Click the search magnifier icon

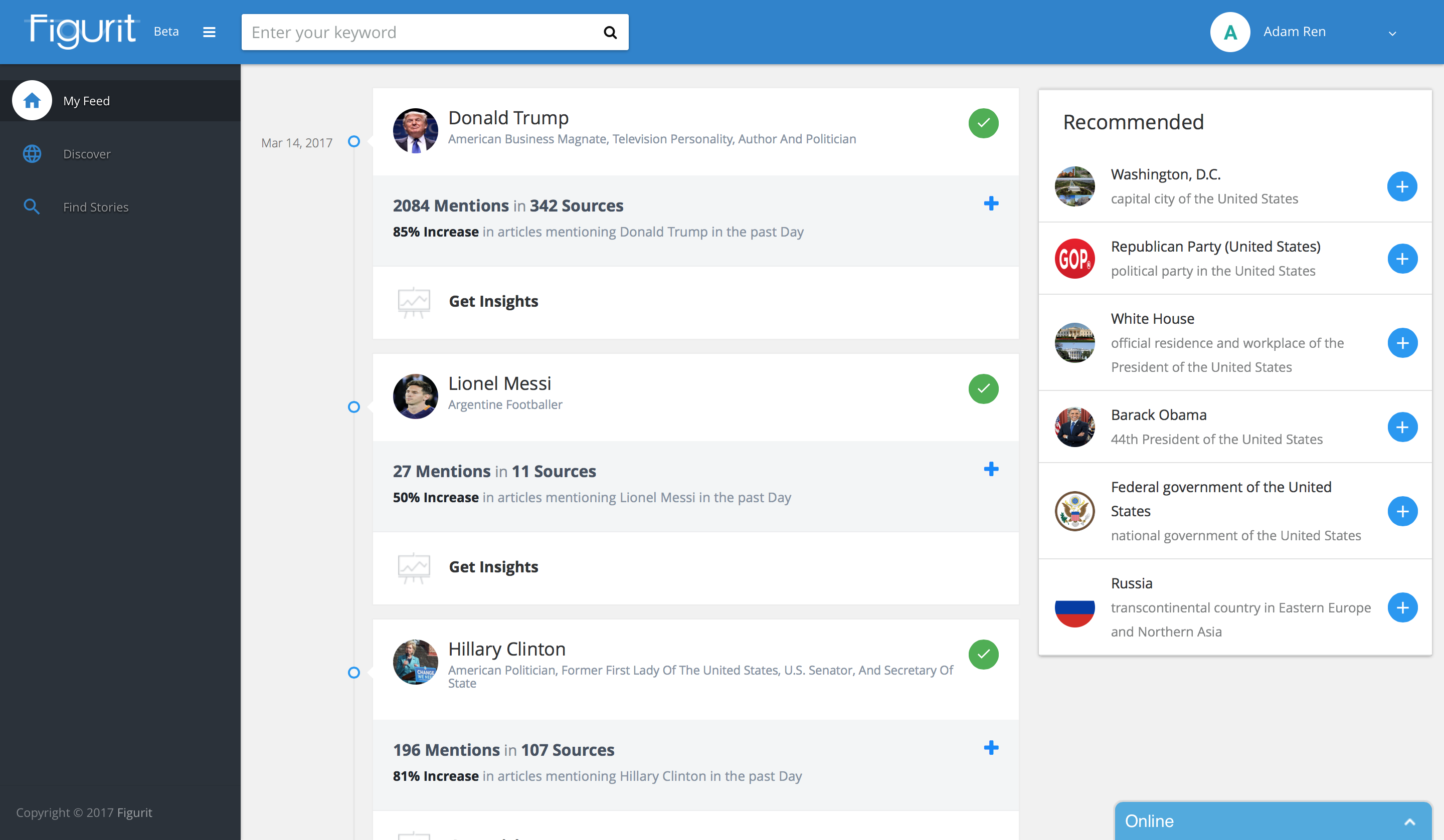[610, 32]
